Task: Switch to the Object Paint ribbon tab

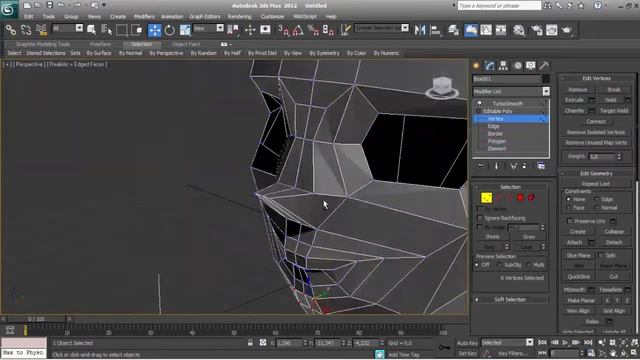Action: (186, 44)
